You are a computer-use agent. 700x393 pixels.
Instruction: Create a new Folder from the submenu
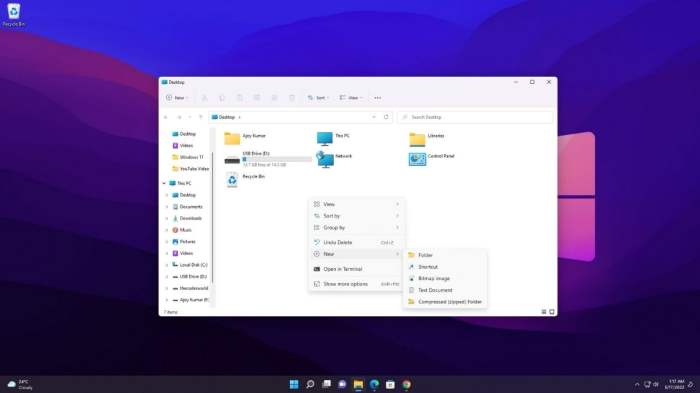point(445,255)
